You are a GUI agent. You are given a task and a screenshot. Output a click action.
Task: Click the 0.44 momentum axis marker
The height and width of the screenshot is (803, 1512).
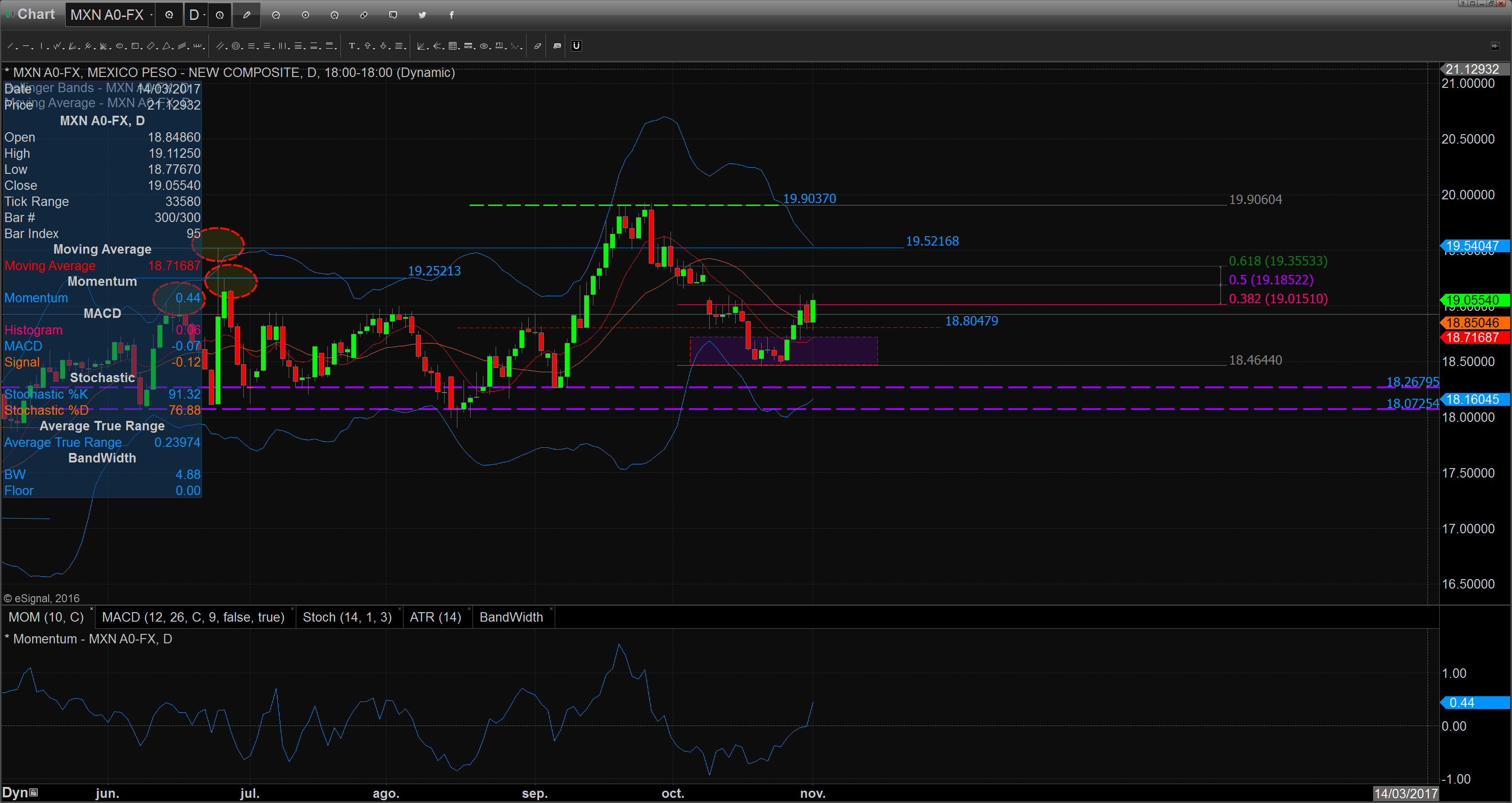pos(1476,703)
